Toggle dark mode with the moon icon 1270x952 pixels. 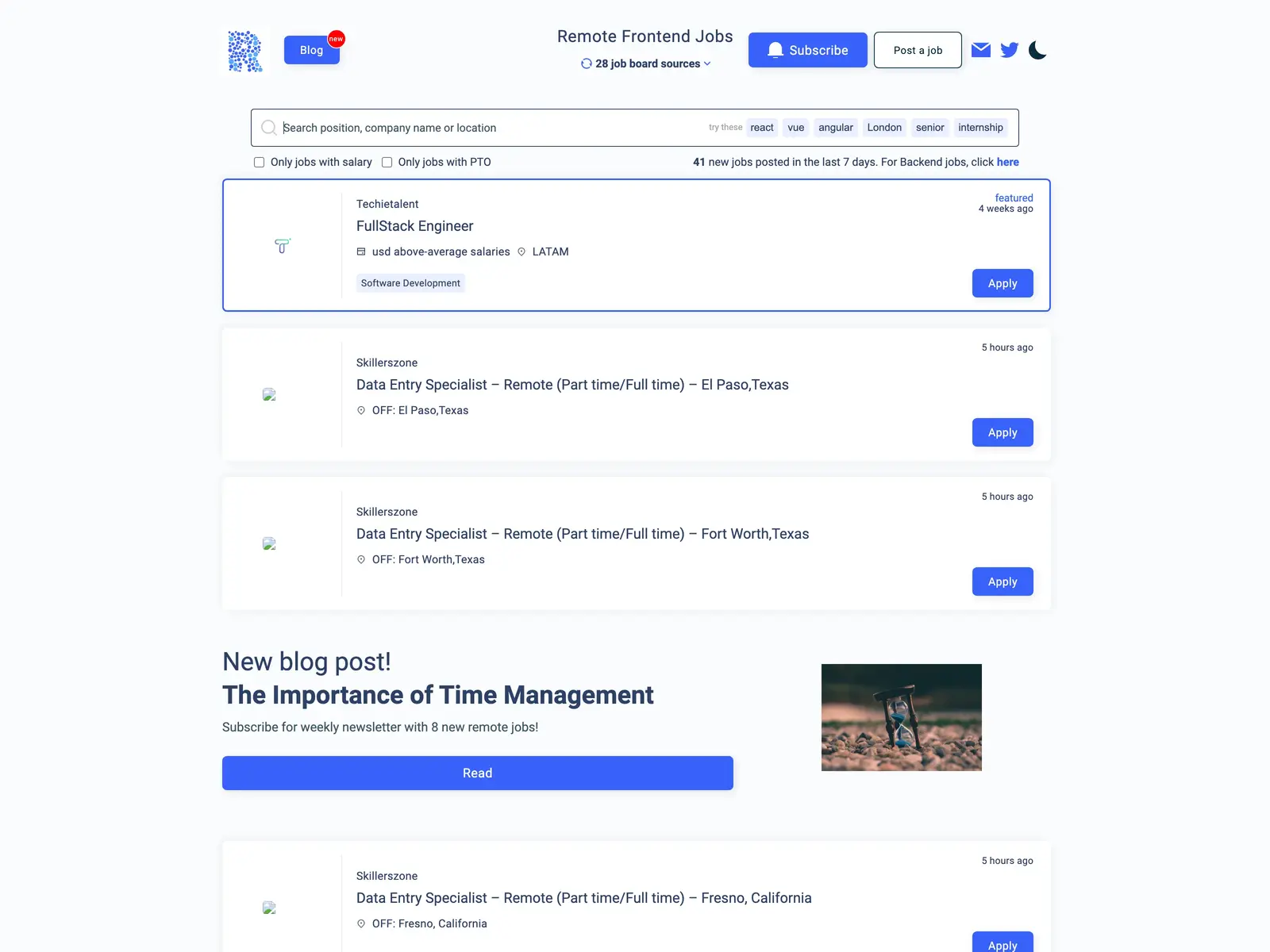pyautogui.click(x=1037, y=50)
